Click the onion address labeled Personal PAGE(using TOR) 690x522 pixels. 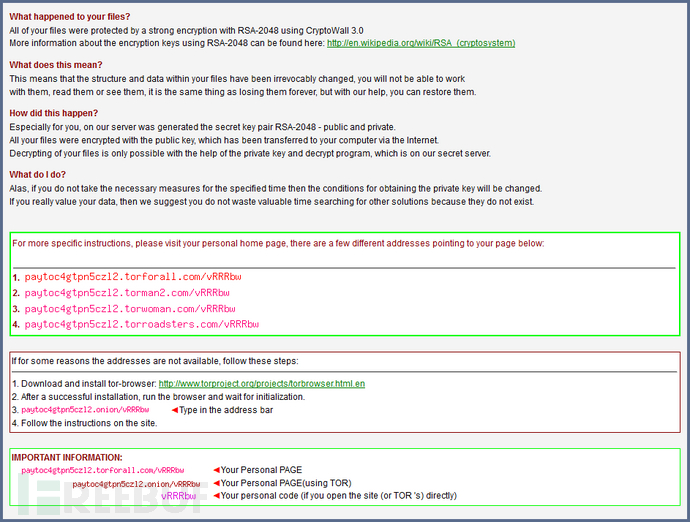[136, 484]
